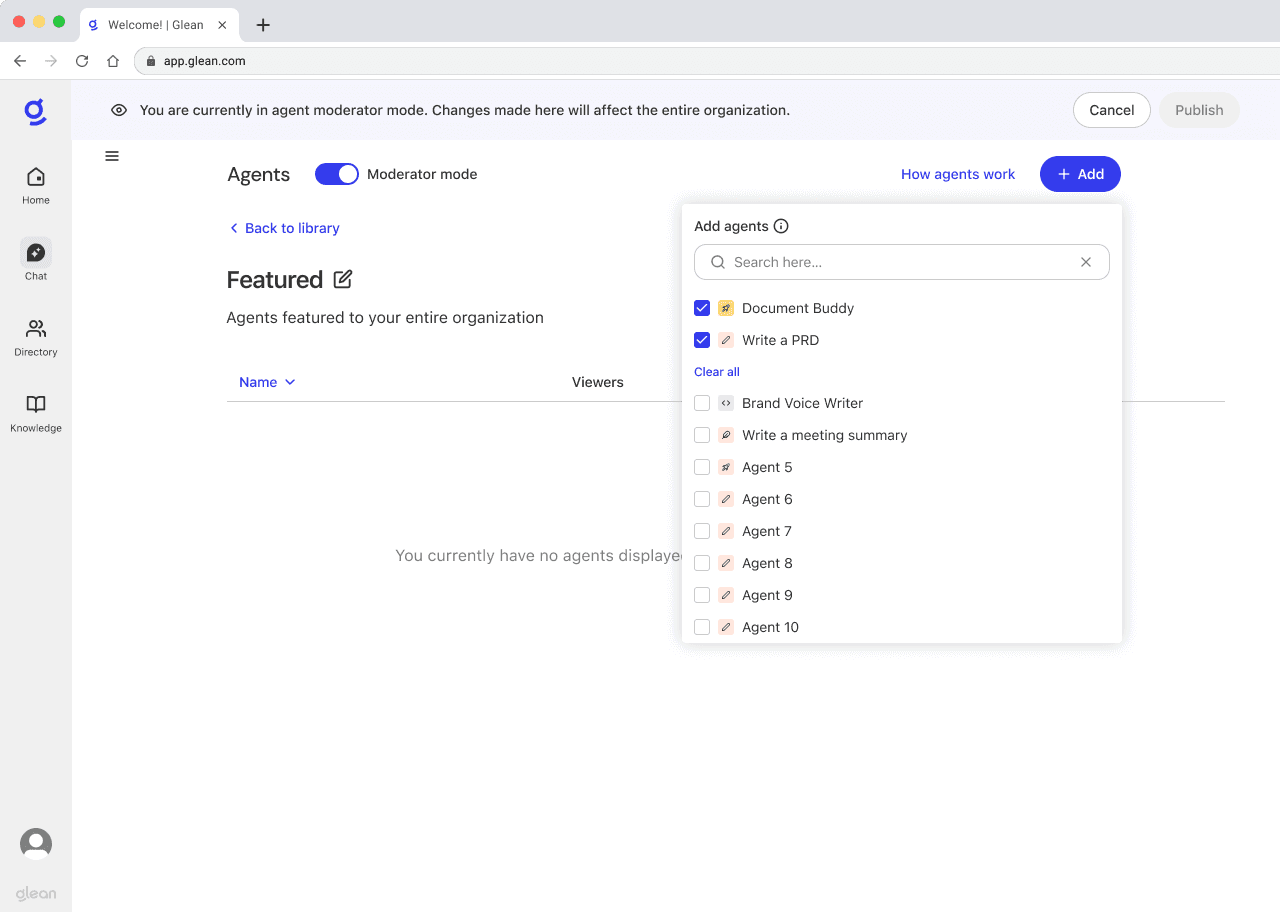Go back in the browser

(20, 61)
